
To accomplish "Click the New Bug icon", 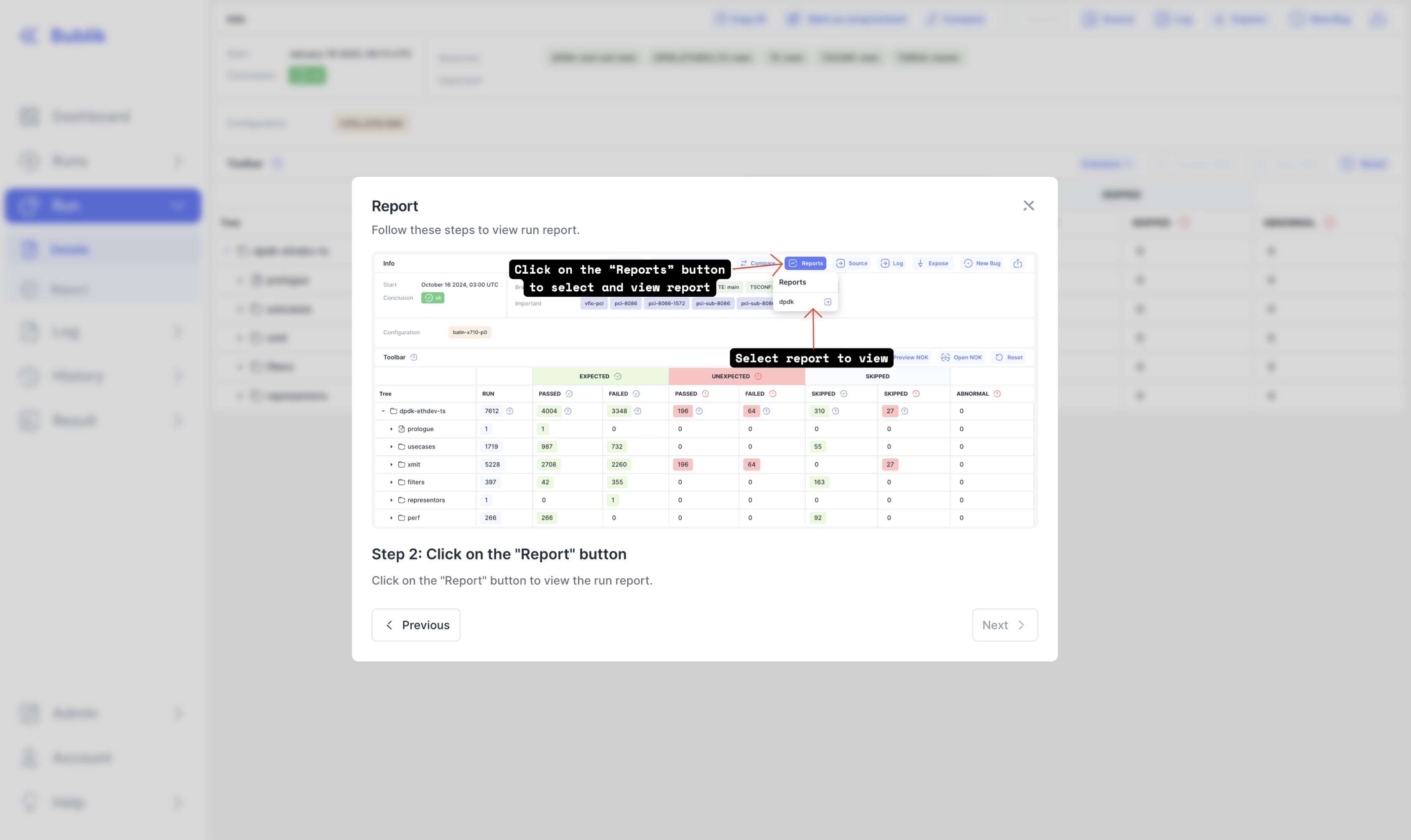I will pos(968,263).
